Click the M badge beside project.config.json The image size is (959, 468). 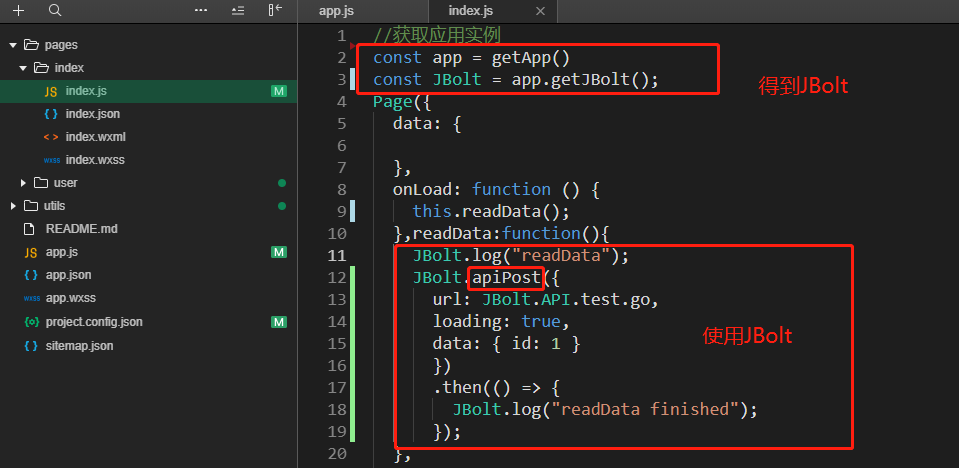pyautogui.click(x=279, y=322)
